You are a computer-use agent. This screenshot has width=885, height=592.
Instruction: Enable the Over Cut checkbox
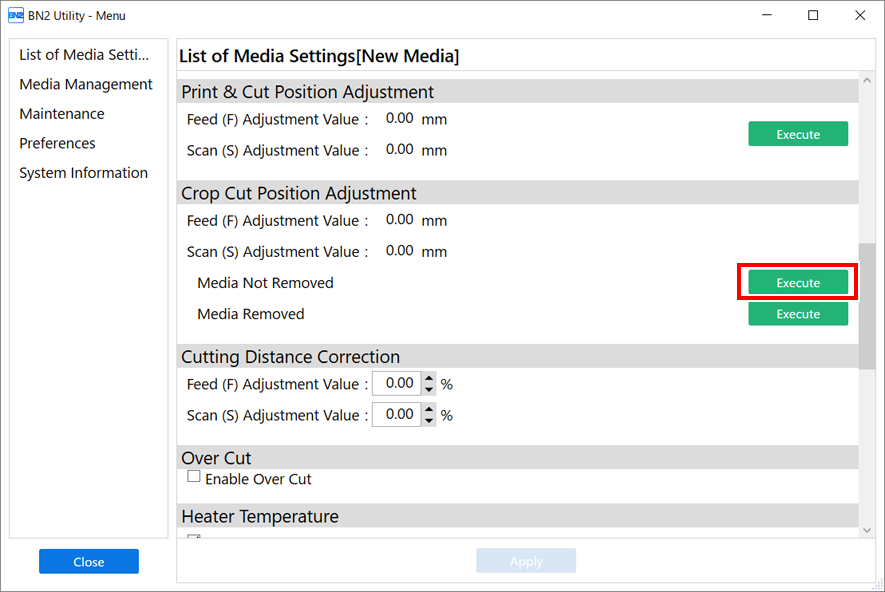pyautogui.click(x=194, y=477)
